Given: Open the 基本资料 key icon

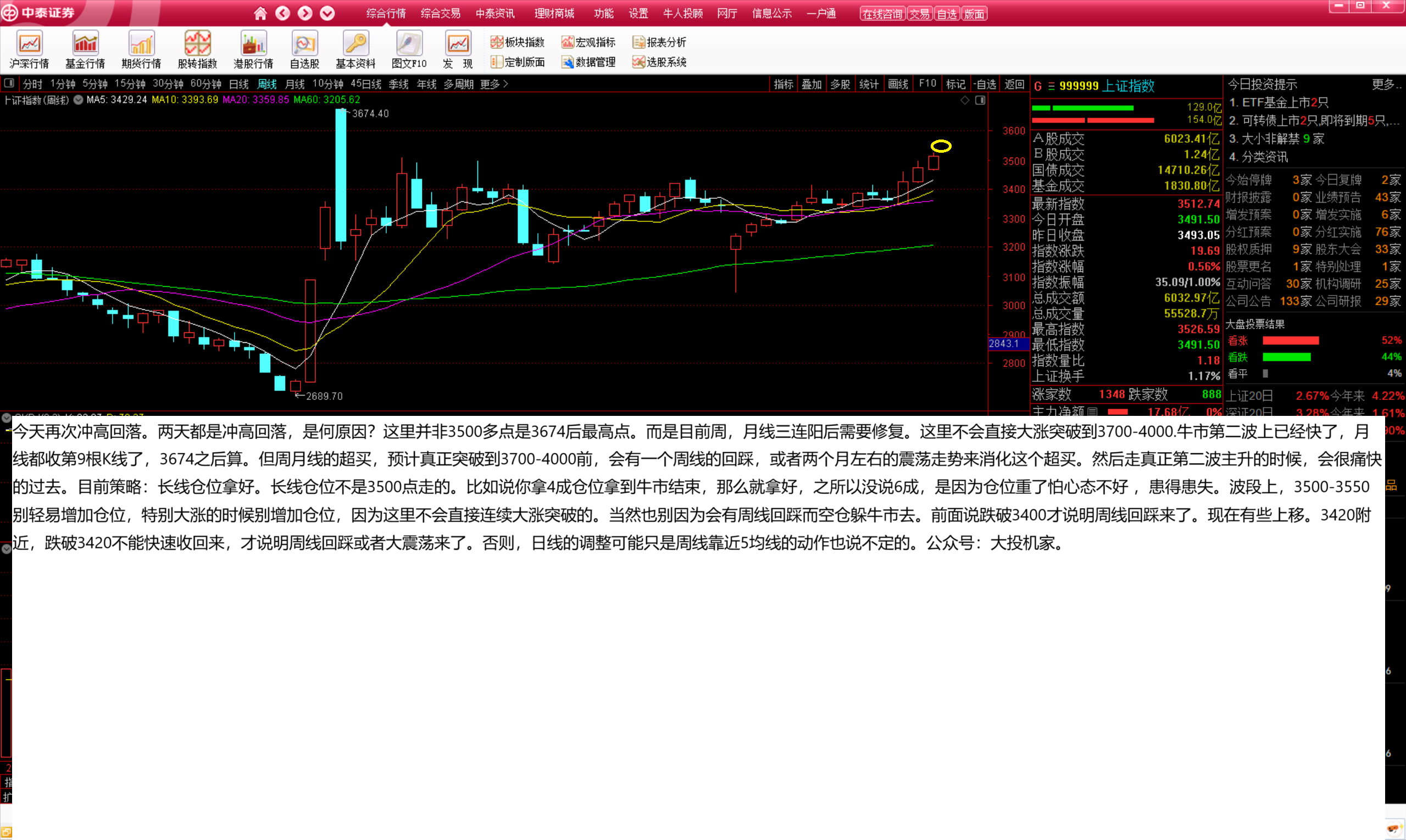Looking at the screenshot, I should click(x=355, y=50).
